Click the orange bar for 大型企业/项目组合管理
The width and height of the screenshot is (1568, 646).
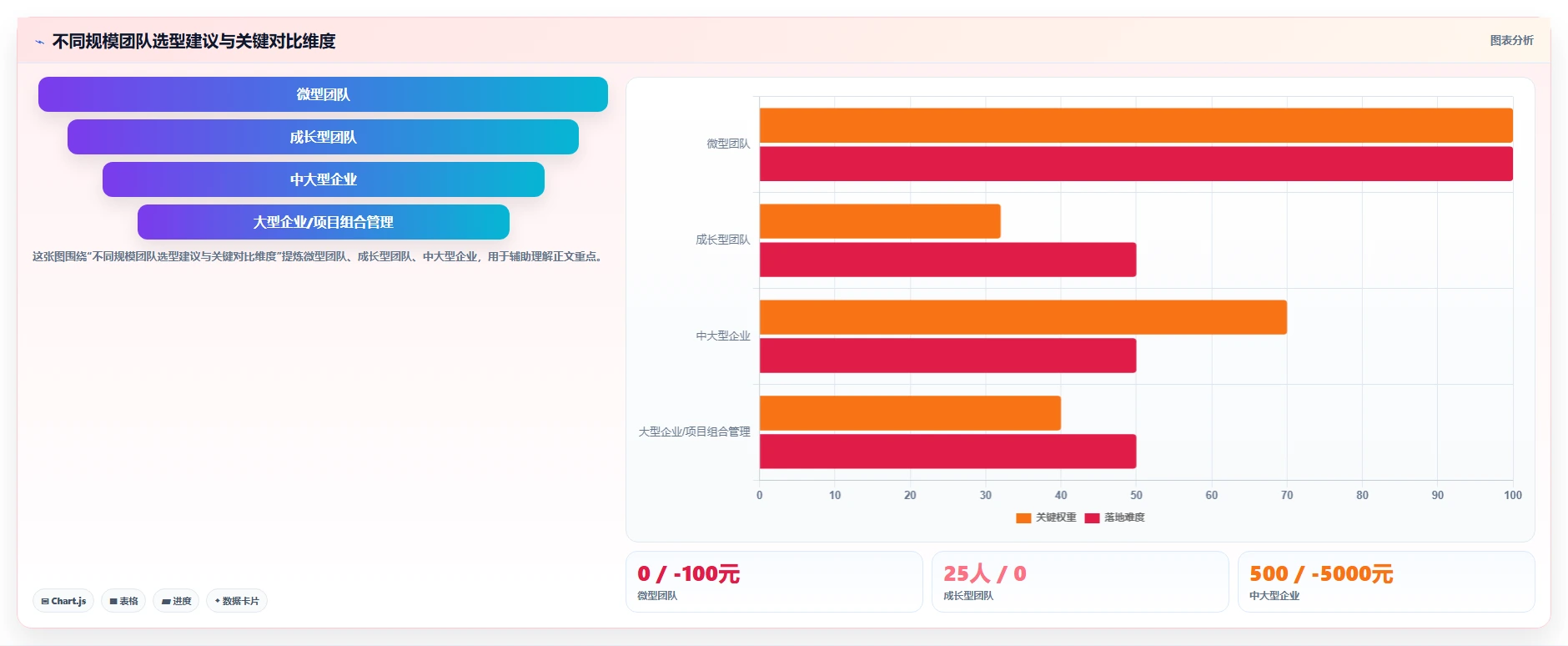910,413
